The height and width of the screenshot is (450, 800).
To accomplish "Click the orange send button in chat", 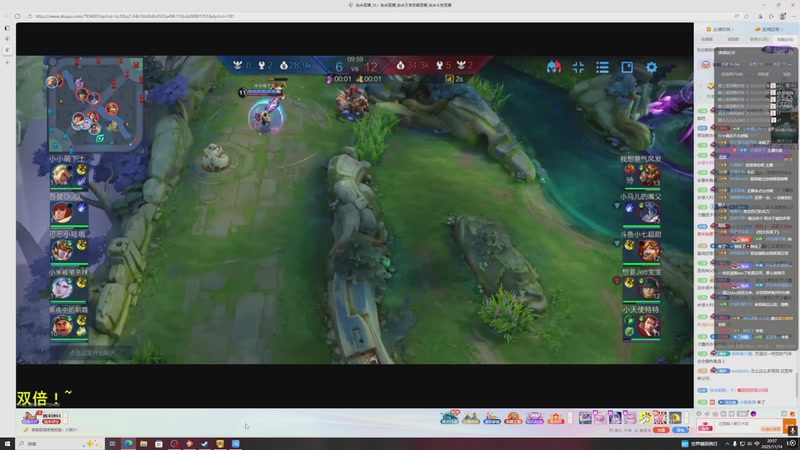I will 790,425.
